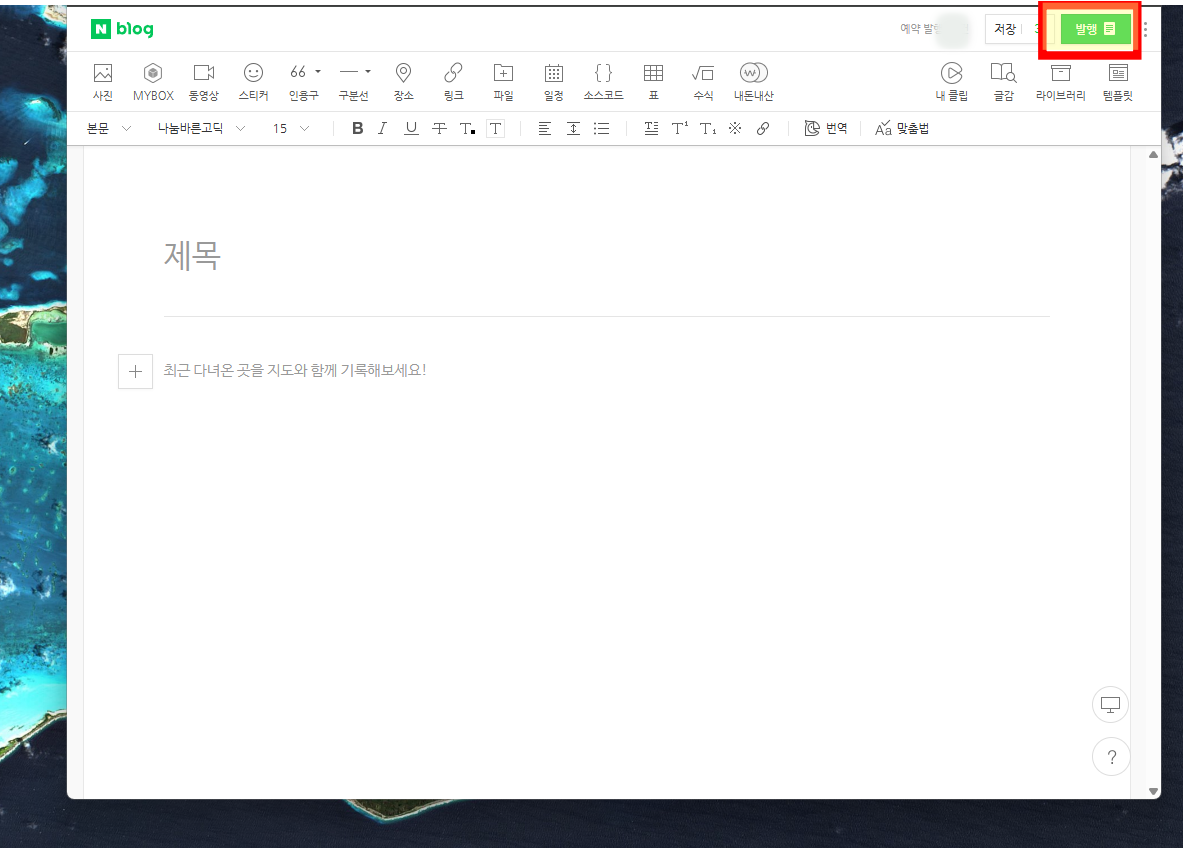1183x848 pixels.
Task: Open text align options
Action: (545, 128)
